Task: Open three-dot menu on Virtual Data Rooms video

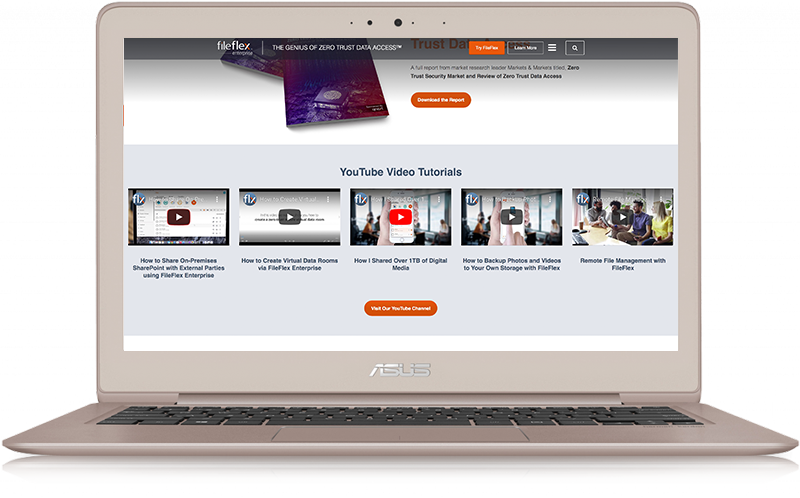Action: pos(328,200)
